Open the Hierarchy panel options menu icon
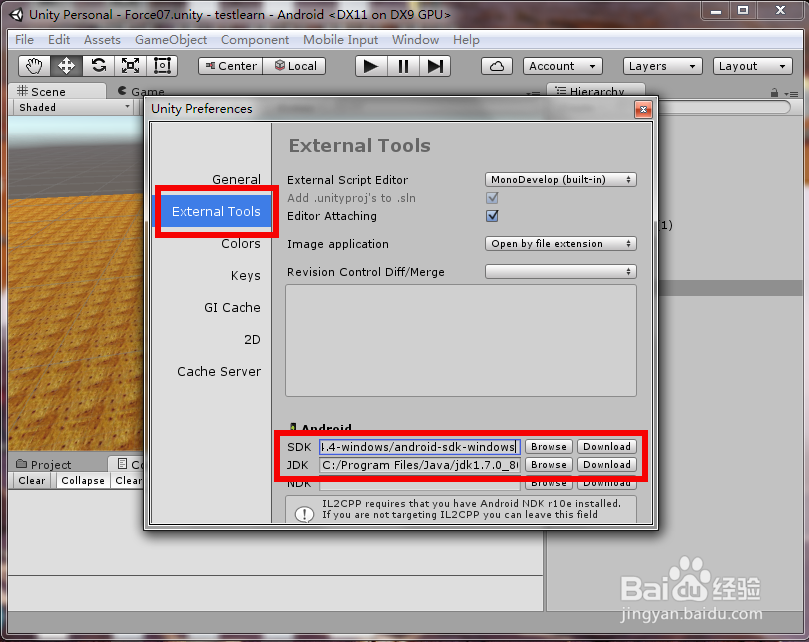 (x=791, y=93)
